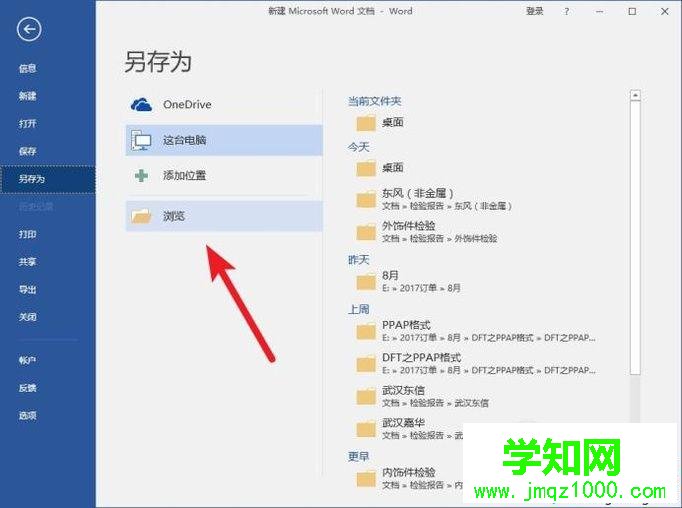Click the 武汉东信 folder icon
The height and width of the screenshot is (508, 682).
coord(366,397)
